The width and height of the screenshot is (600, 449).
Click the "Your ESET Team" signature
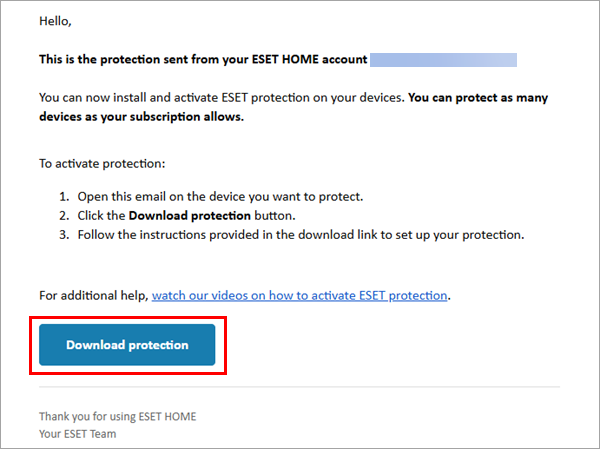(77, 434)
